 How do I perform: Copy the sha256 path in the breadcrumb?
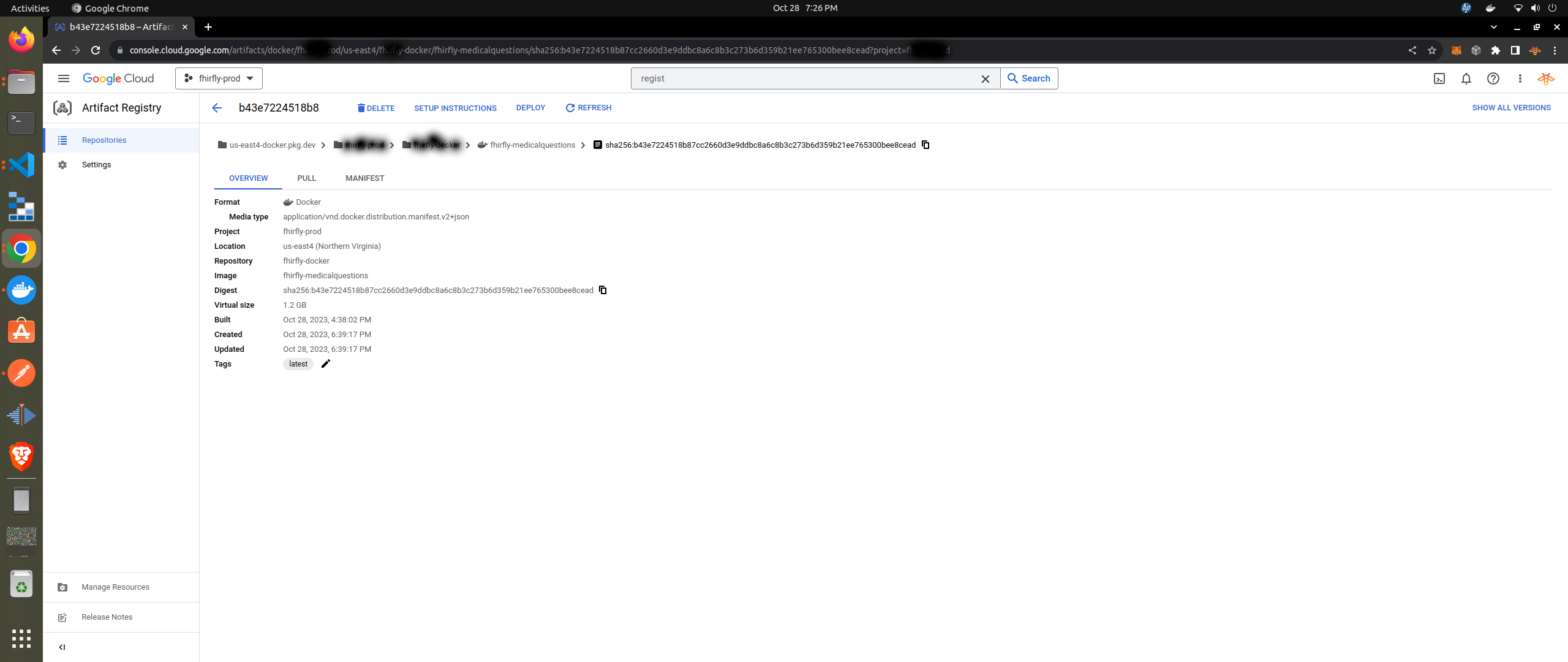[x=925, y=145]
